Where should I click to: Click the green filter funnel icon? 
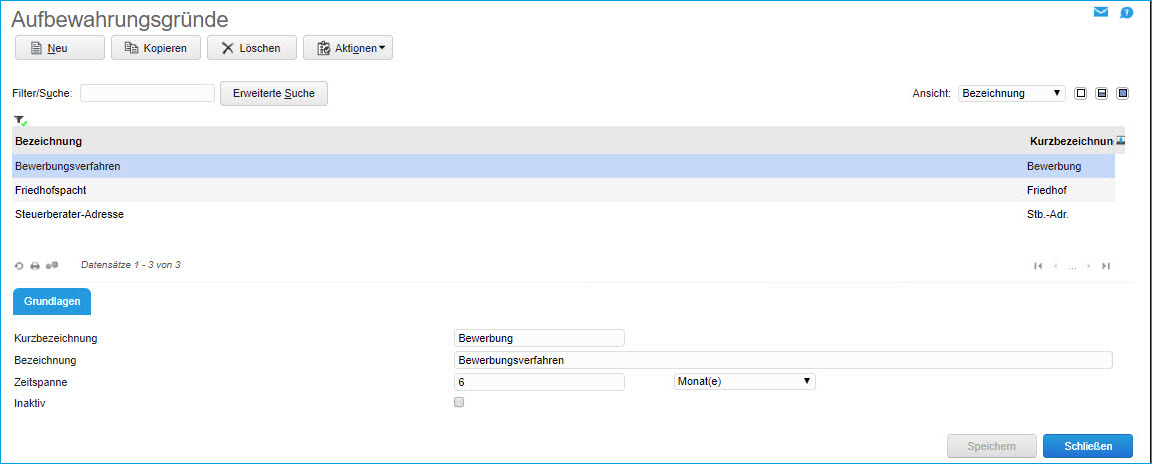point(21,120)
